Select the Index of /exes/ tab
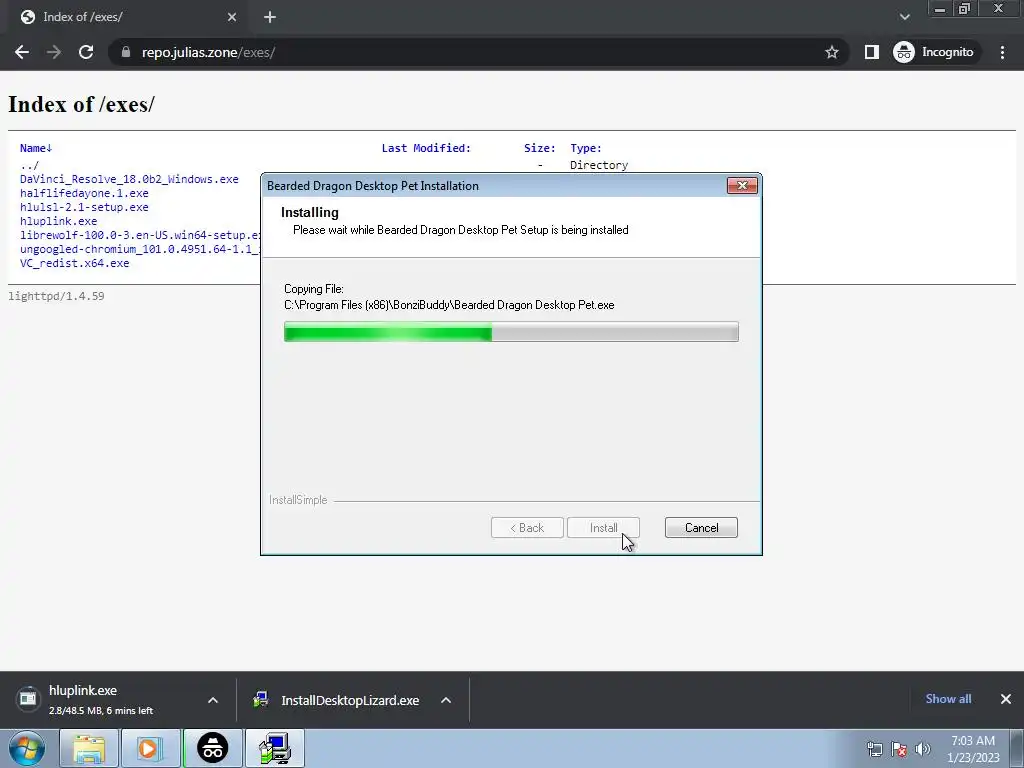The height and width of the screenshot is (768, 1024). (128, 17)
